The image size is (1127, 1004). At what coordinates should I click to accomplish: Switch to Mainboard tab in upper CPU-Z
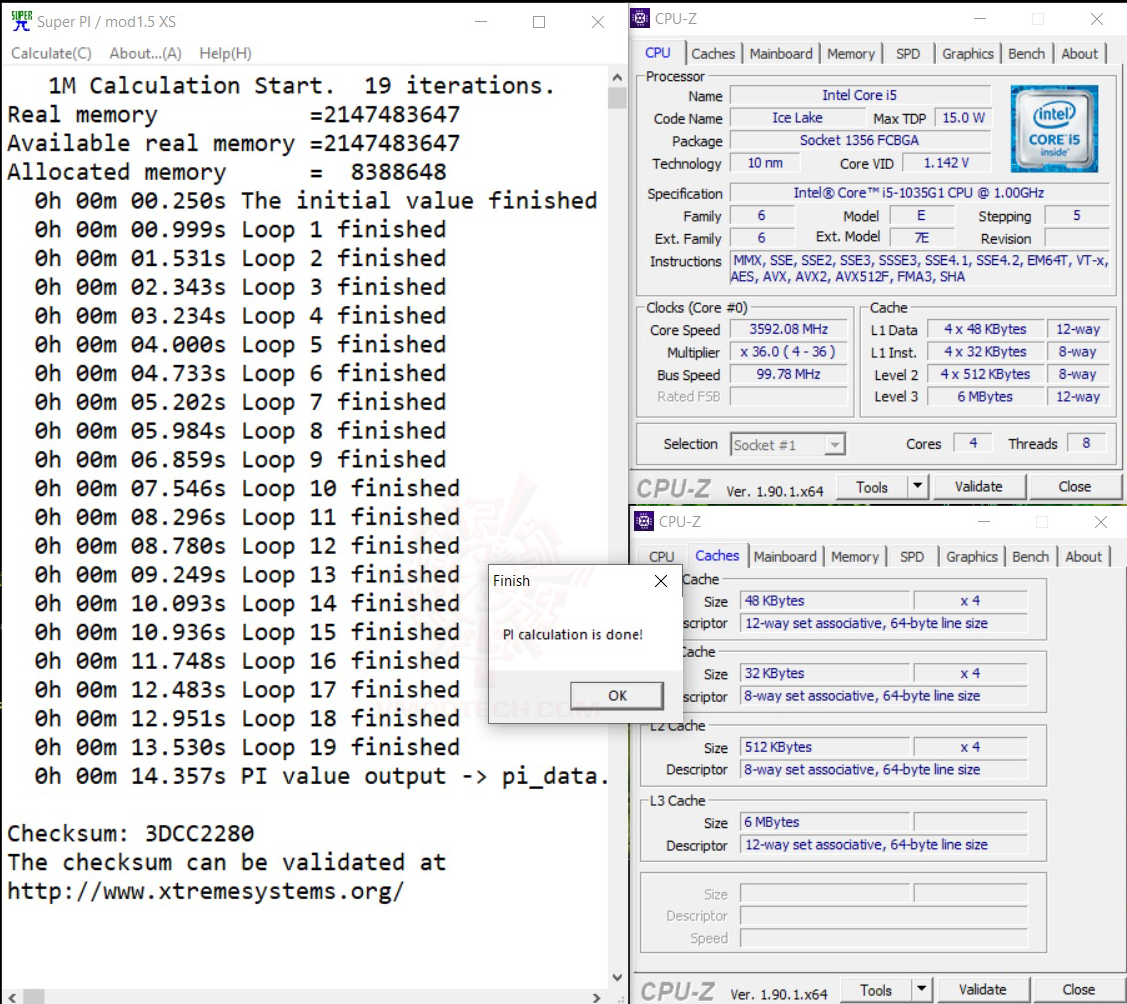click(x=781, y=54)
